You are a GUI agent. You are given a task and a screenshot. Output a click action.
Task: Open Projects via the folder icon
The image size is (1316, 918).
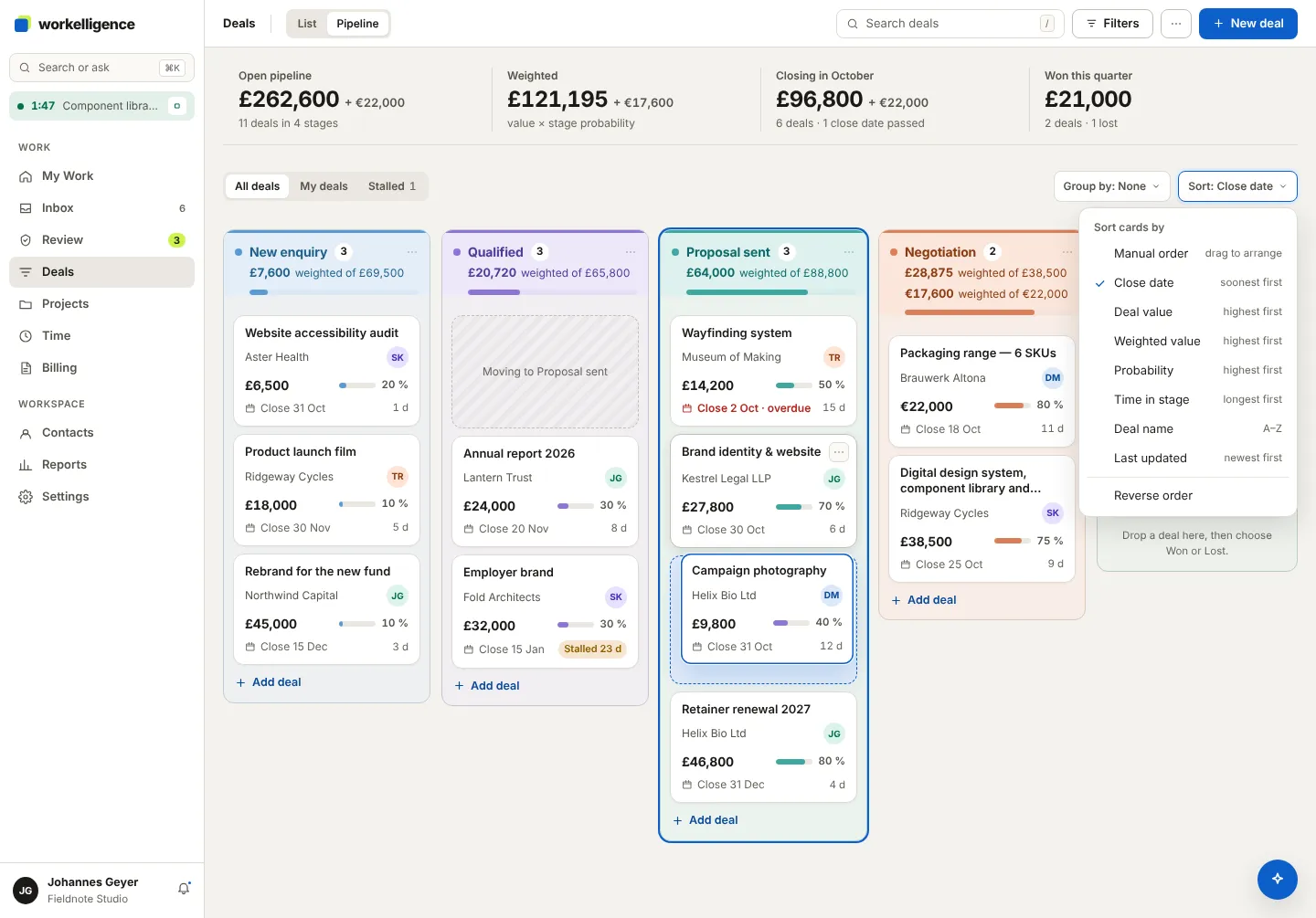point(26,304)
